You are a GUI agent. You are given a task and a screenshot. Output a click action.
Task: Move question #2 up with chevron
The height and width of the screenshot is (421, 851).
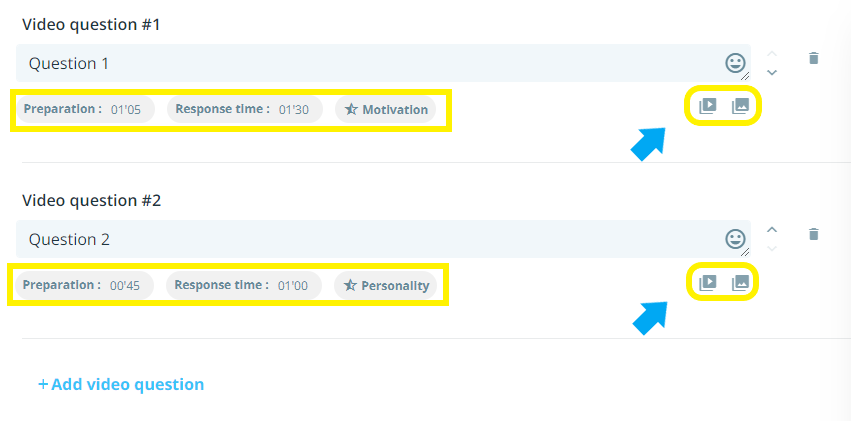coord(772,229)
